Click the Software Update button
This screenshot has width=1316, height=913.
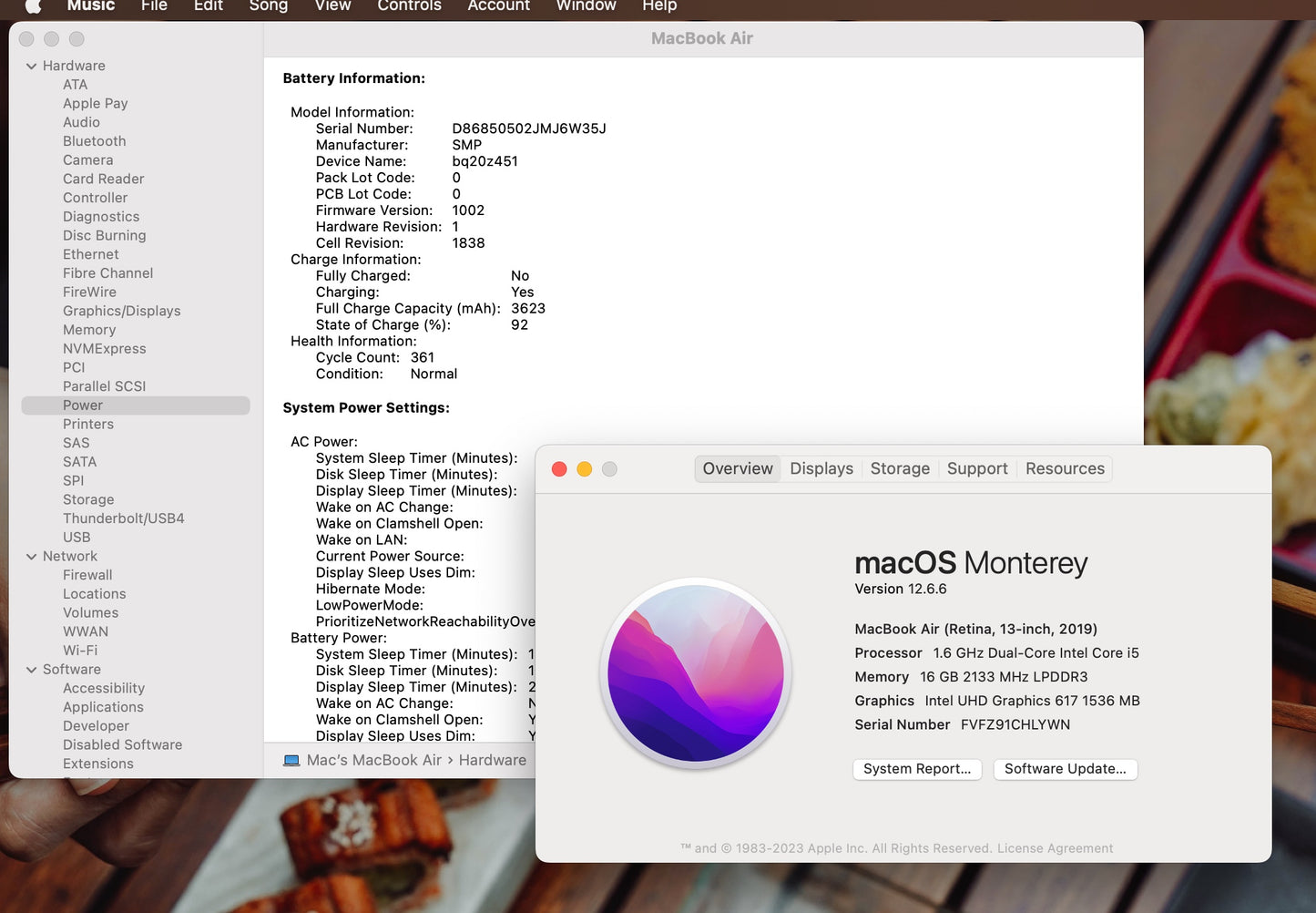click(1065, 769)
